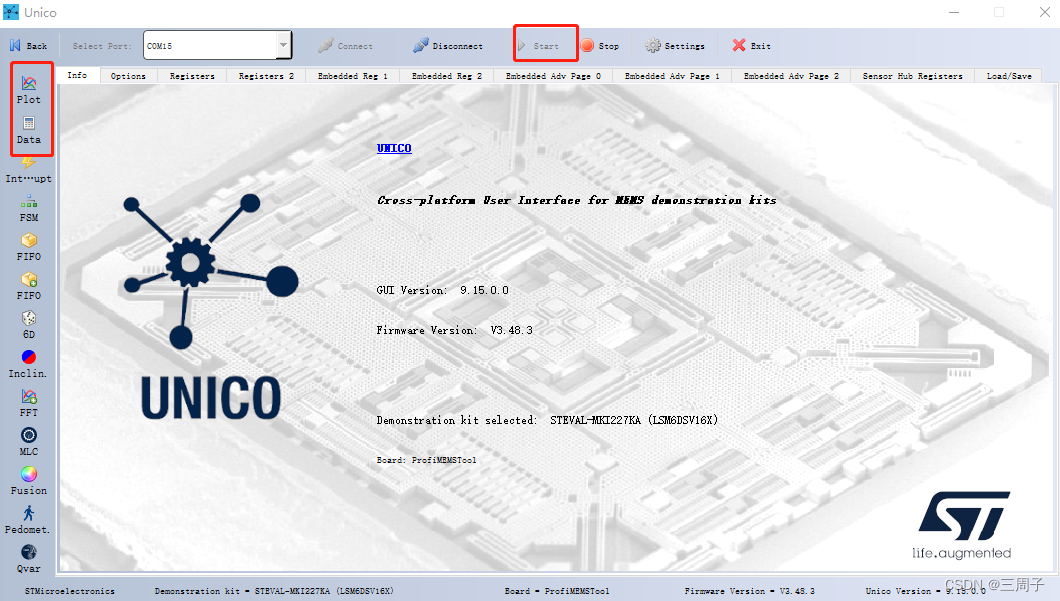Image resolution: width=1060 pixels, height=601 pixels.
Task: Open the Pedometer tool
Action: [28, 521]
